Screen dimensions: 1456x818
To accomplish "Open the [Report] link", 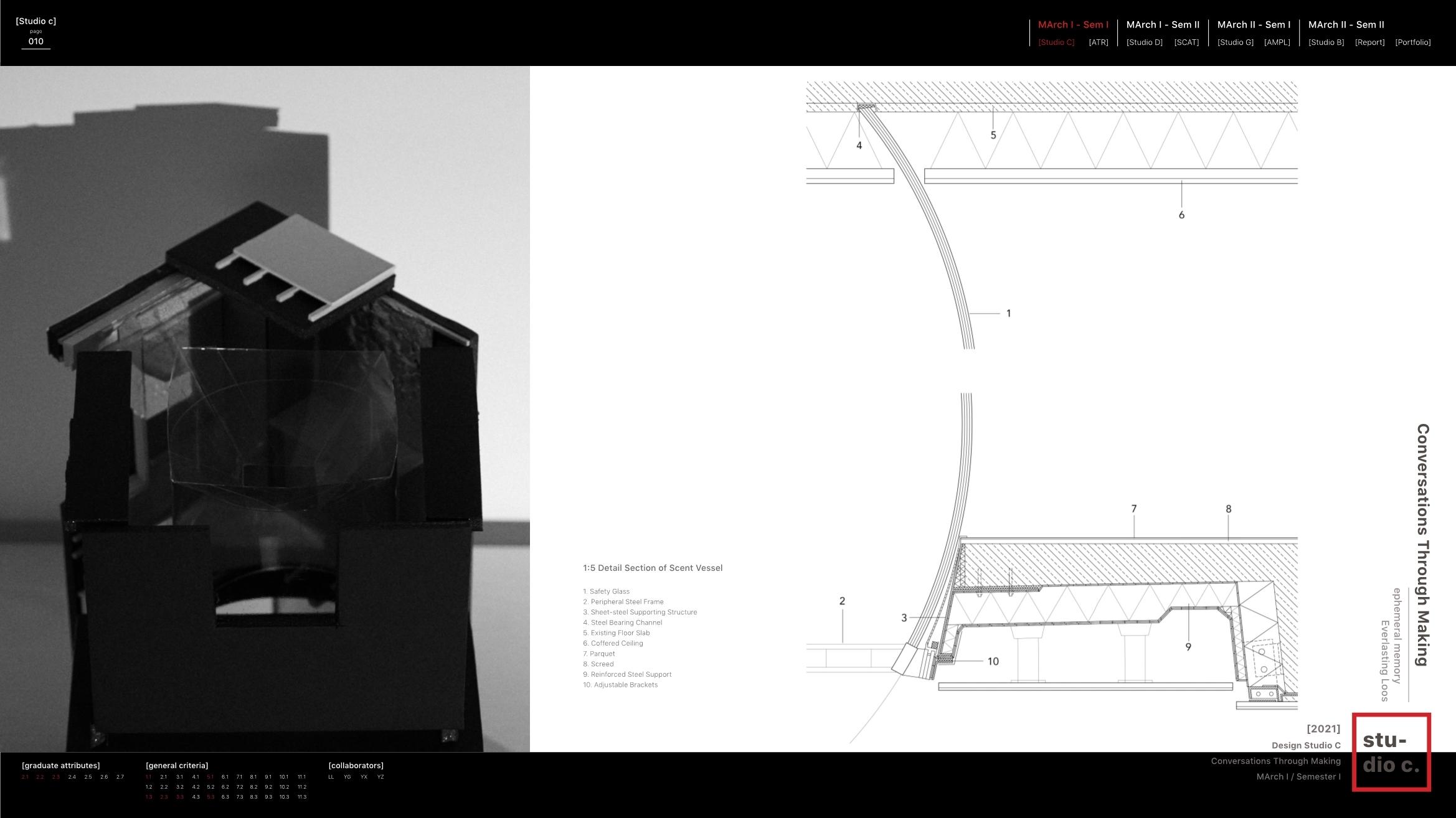I will pos(1369,42).
